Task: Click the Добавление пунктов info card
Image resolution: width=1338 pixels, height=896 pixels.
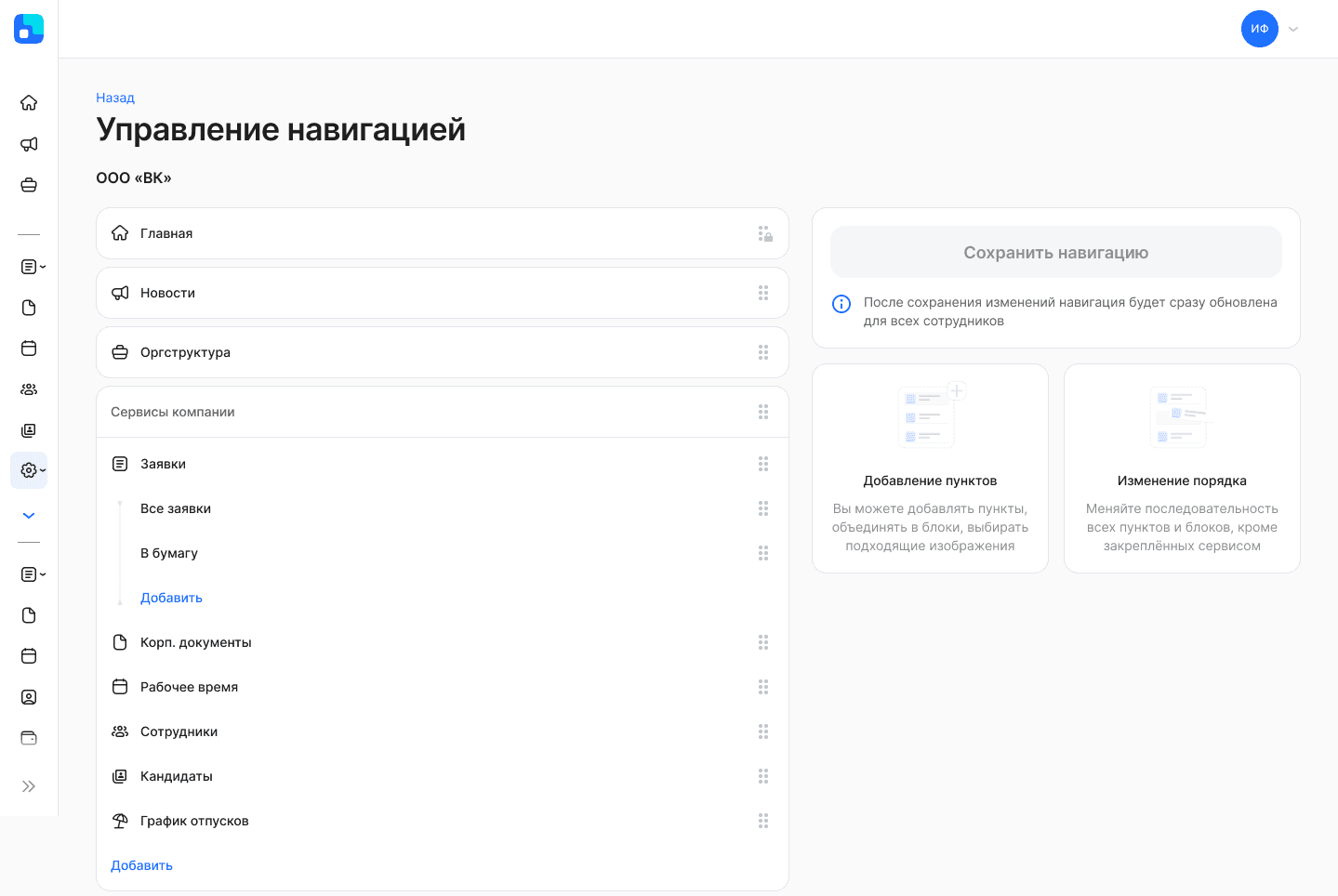Action: [930, 468]
